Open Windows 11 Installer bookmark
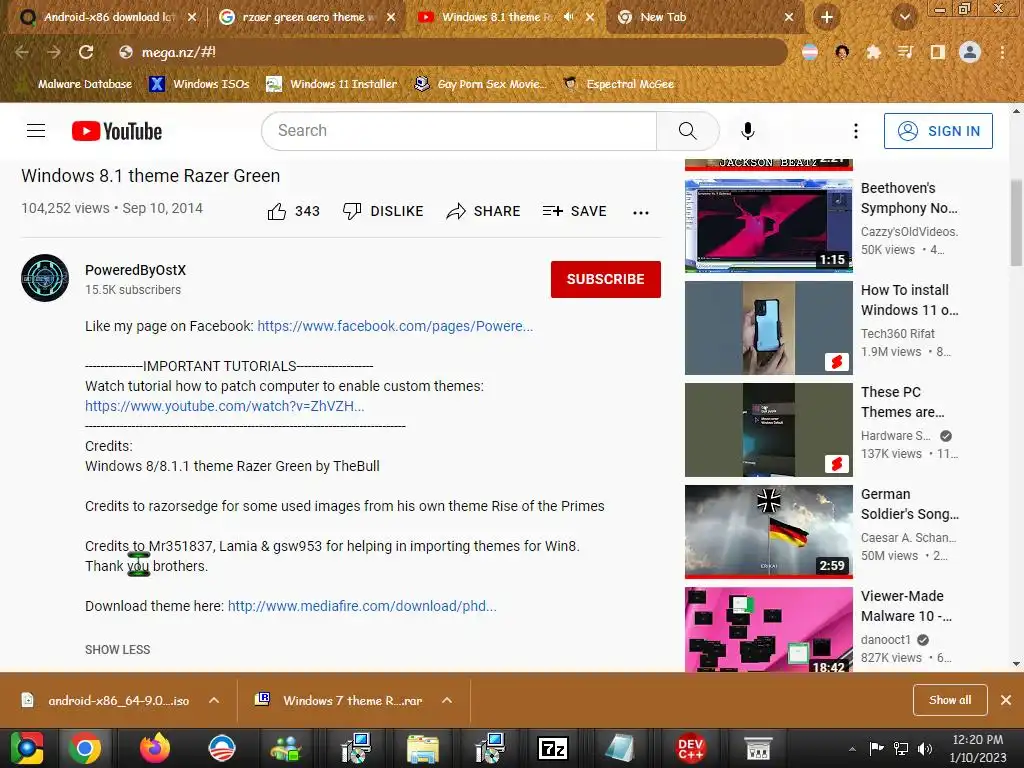This screenshot has height=768, width=1024. tap(332, 84)
